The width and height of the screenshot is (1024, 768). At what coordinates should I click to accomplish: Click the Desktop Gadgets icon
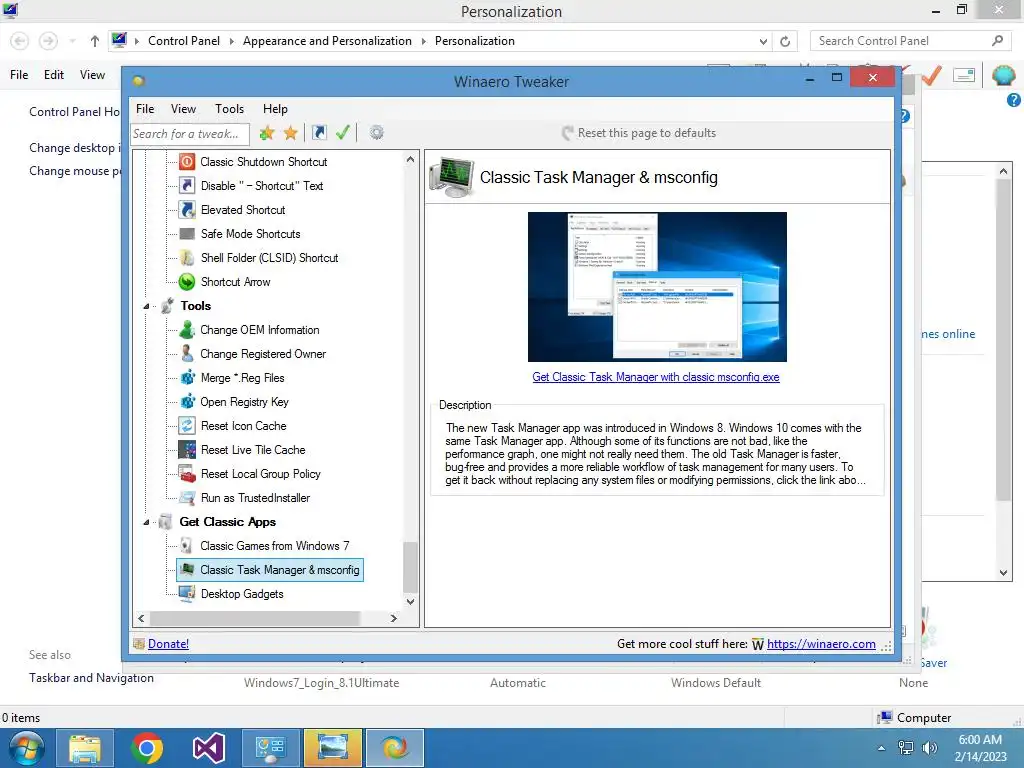point(187,594)
